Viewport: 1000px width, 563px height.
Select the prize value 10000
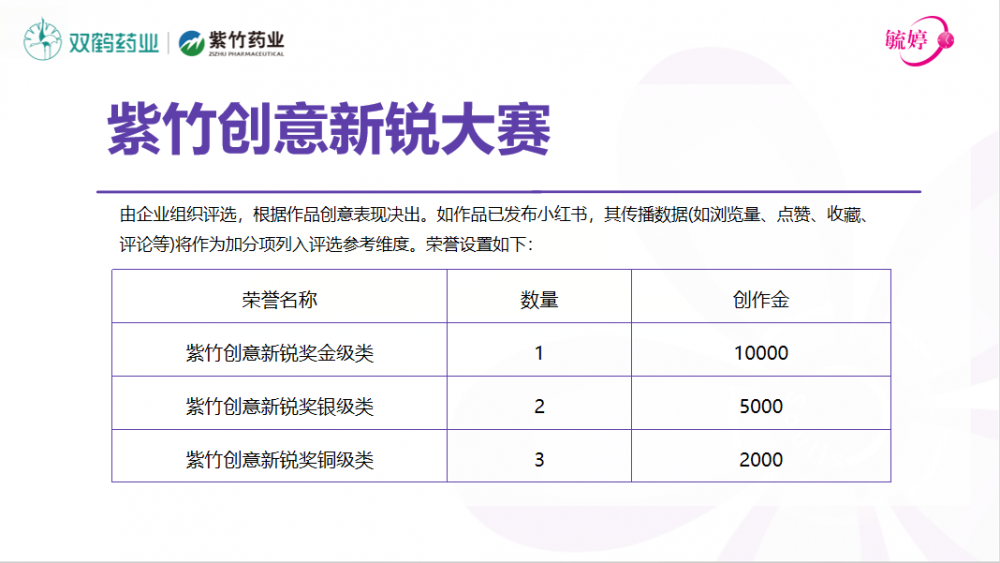pos(761,353)
